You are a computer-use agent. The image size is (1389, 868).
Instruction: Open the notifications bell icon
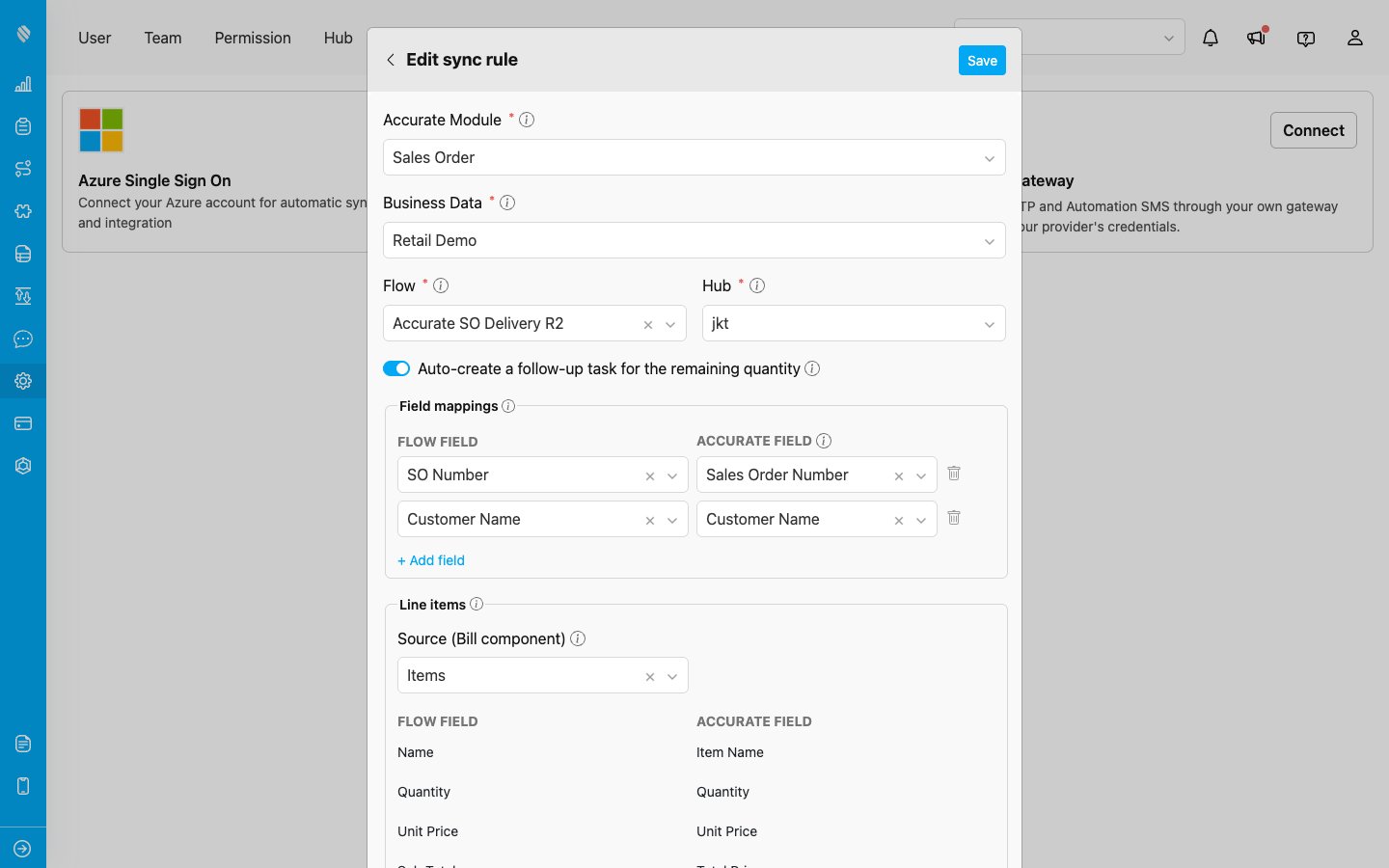tap(1211, 38)
